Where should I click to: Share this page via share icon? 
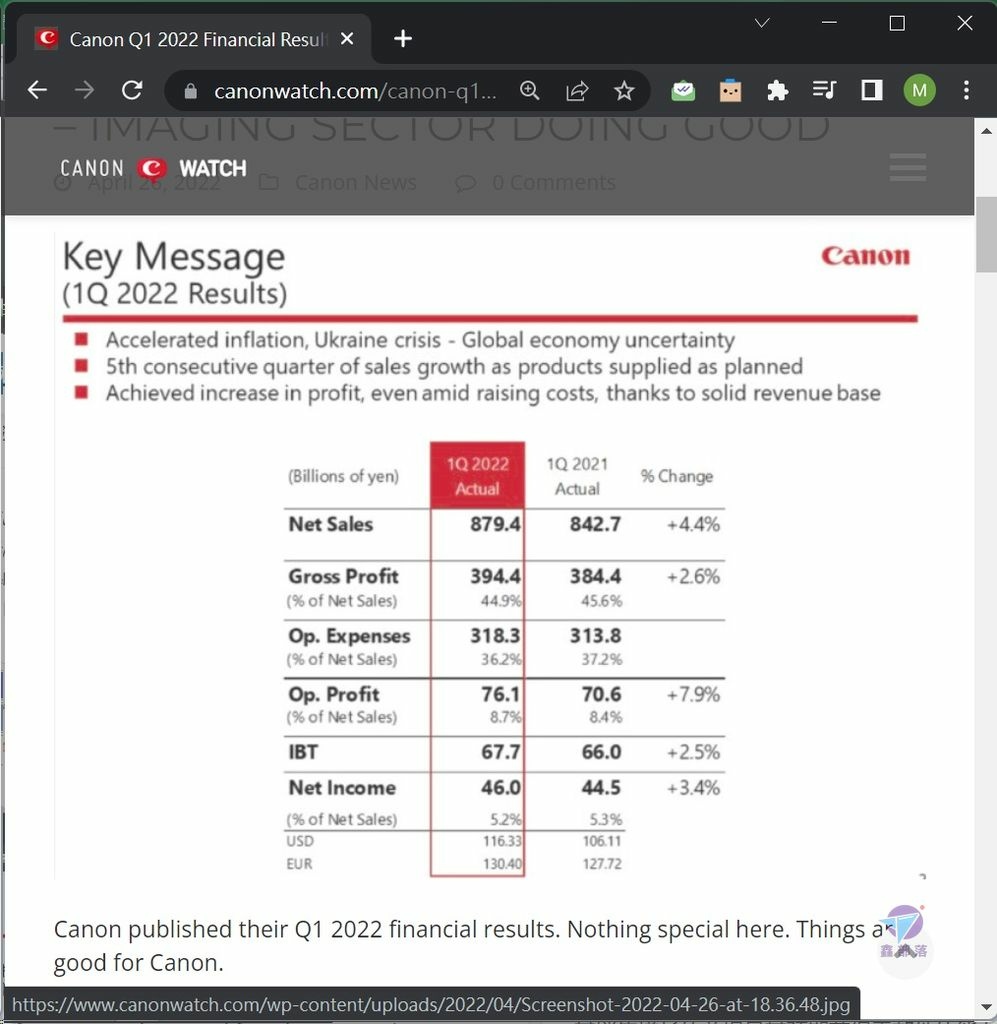577,91
